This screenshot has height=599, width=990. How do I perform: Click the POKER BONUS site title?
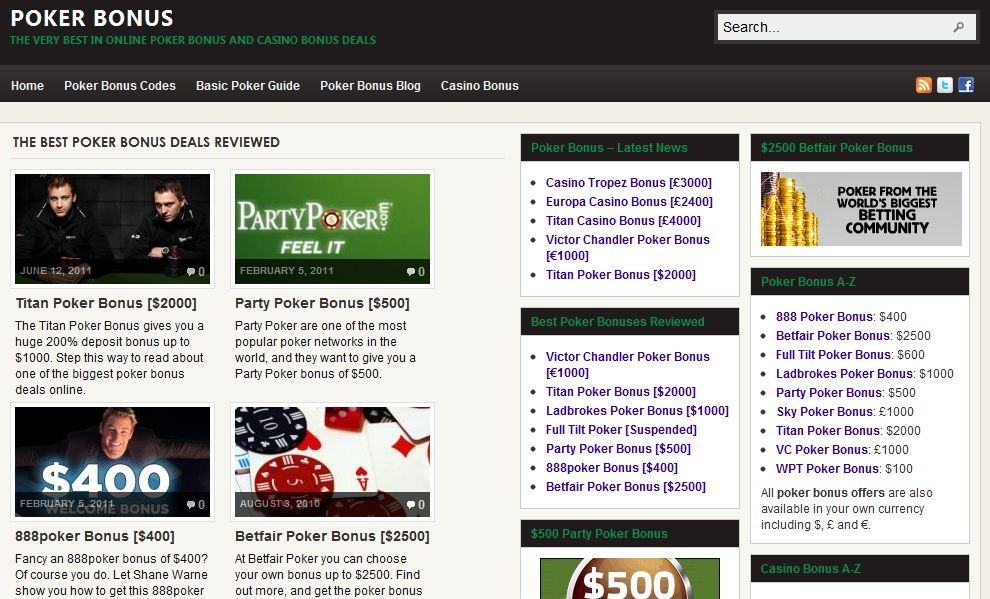pyautogui.click(x=92, y=18)
